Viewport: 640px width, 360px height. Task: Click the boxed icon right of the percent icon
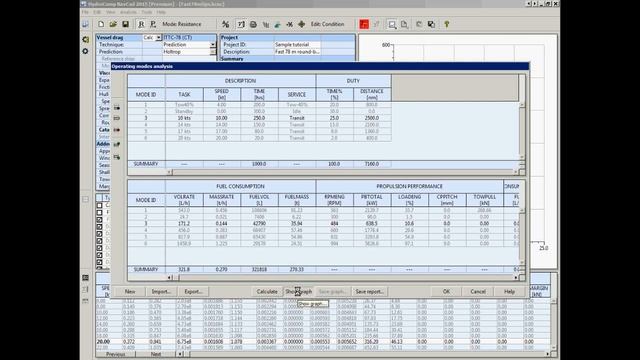click(x=241, y=24)
